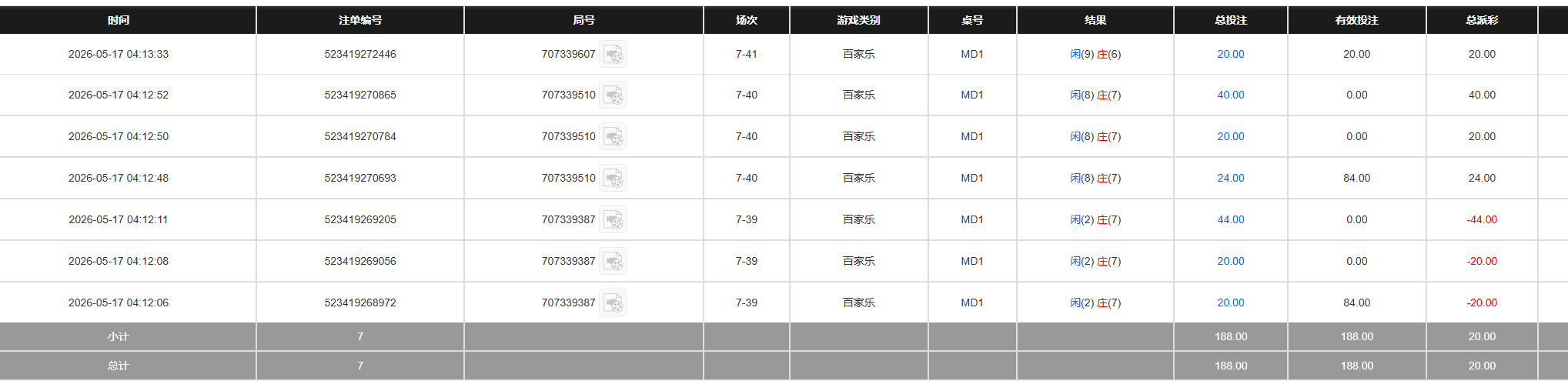
Task: Open video replay icon for bet 523419269205
Action: pos(613,220)
